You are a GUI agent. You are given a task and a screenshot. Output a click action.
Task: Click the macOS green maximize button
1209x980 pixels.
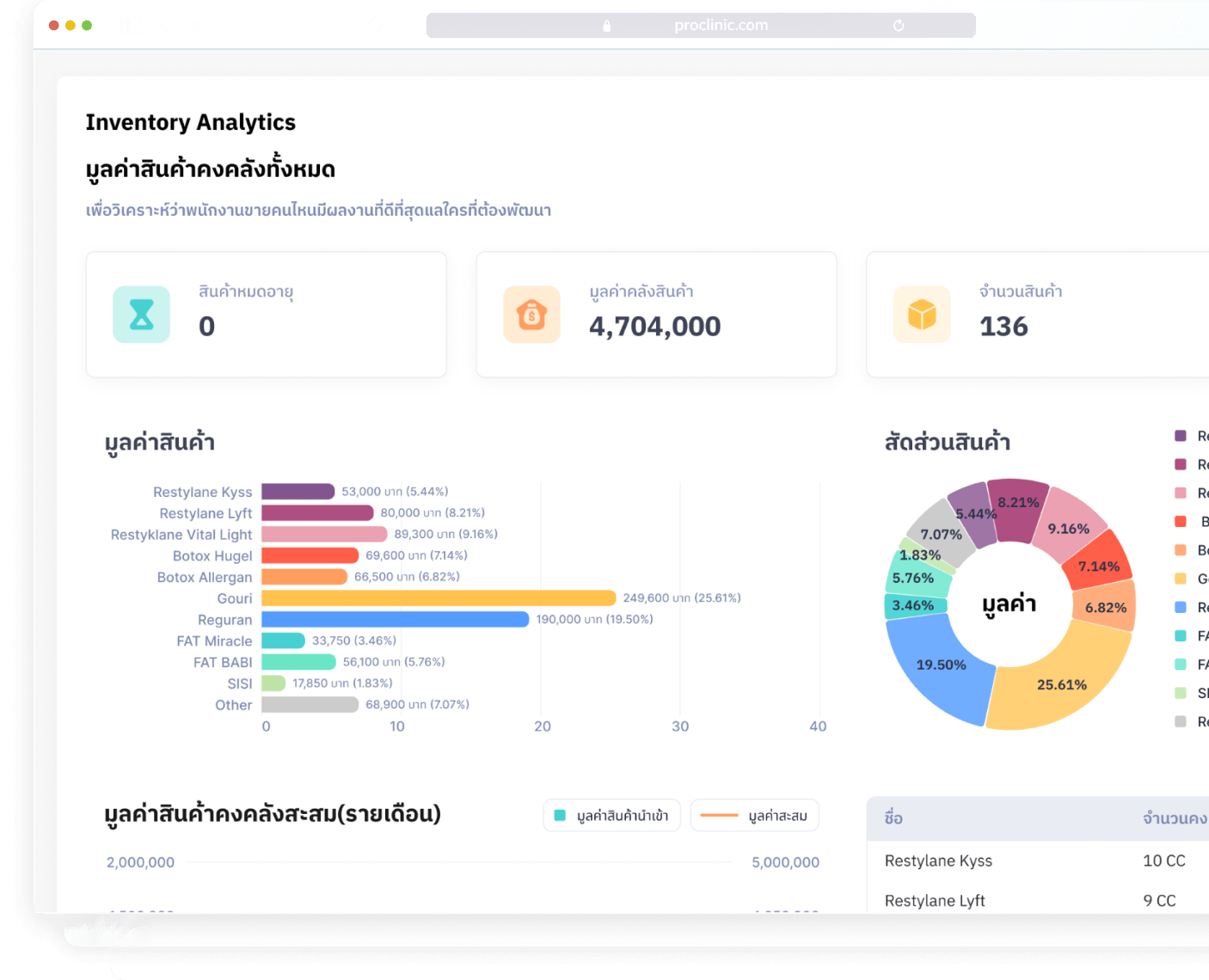87,26
